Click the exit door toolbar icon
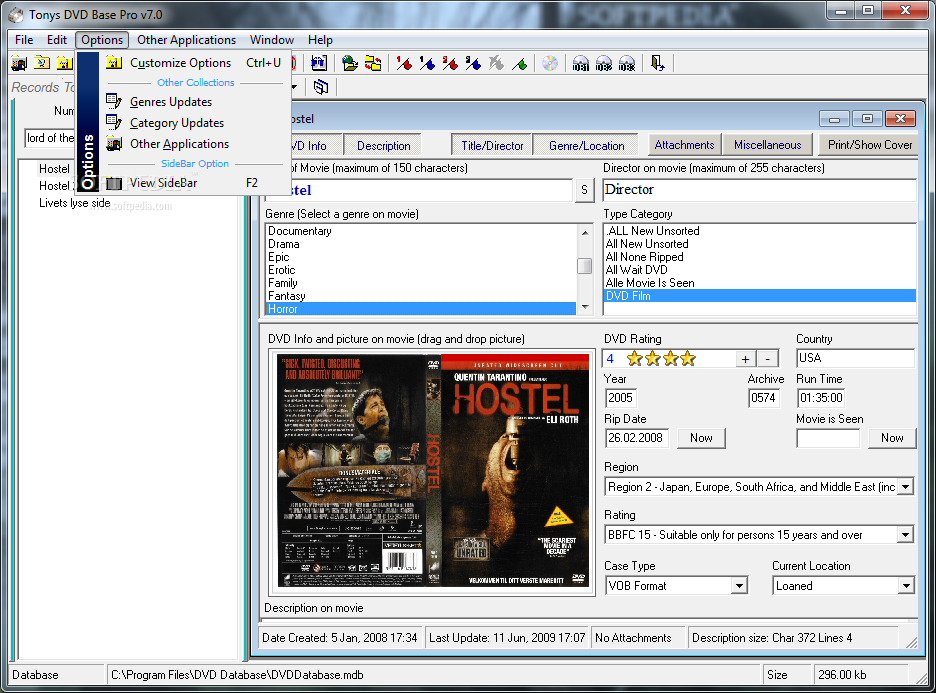Image resolution: width=936 pixels, height=693 pixels. point(657,63)
